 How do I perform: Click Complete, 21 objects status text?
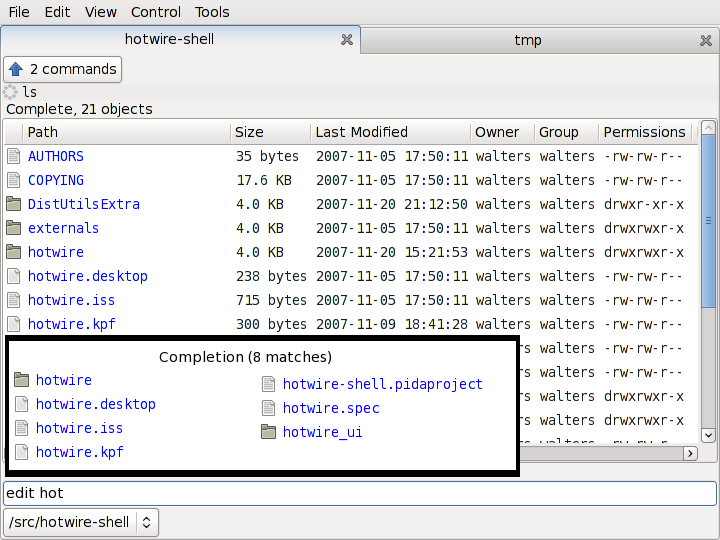79,109
